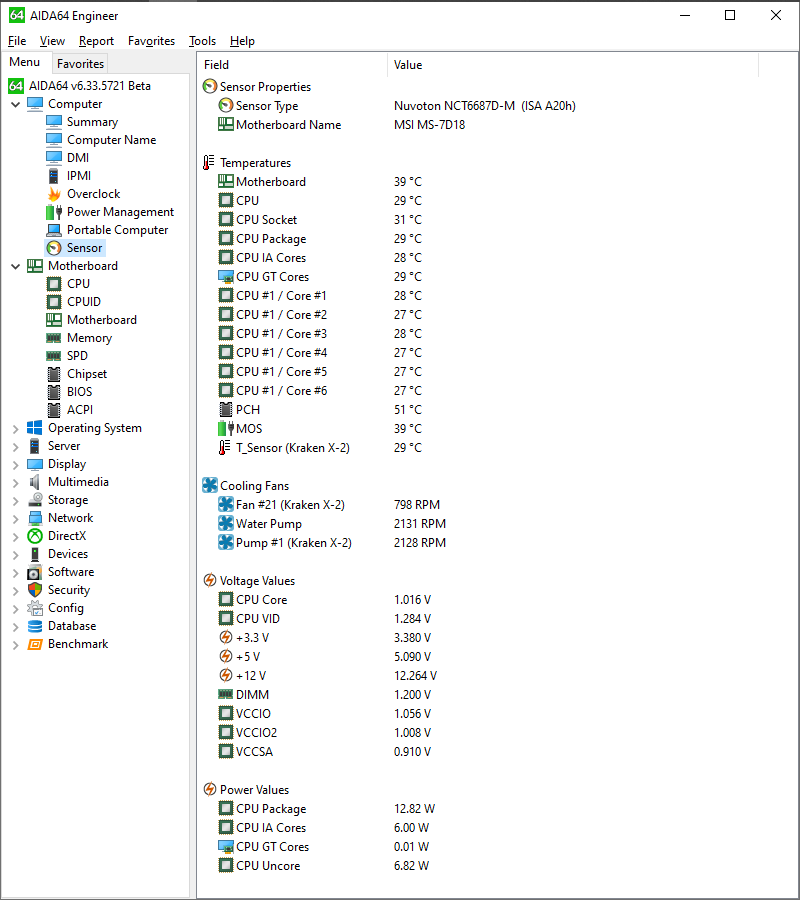Click the Security shield icon
Image resolution: width=800 pixels, height=900 pixels.
[35, 590]
